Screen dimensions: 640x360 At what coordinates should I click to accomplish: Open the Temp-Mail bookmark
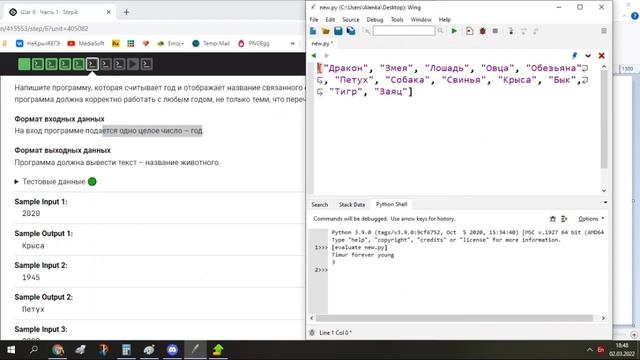(211, 43)
